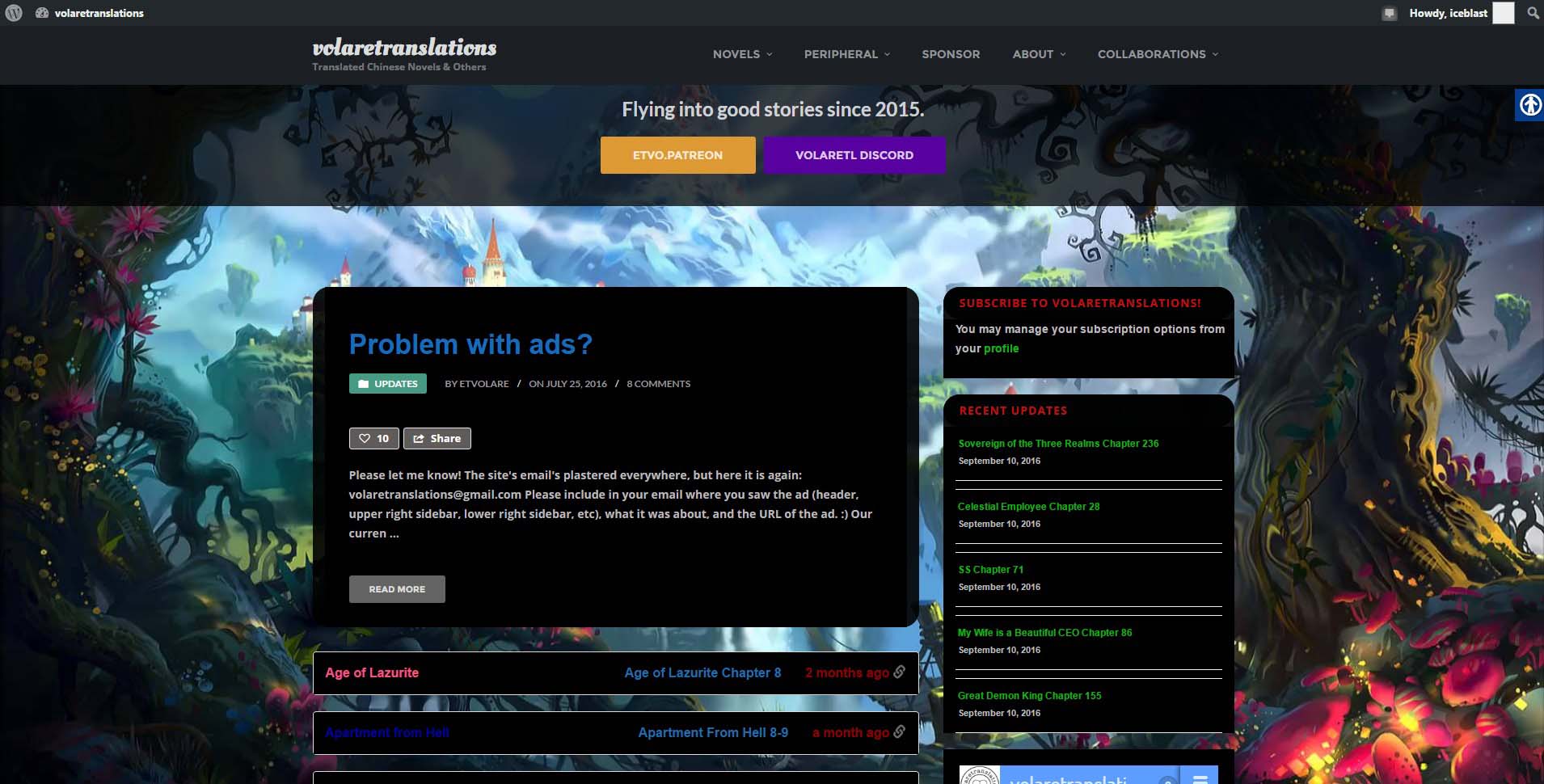Open the notifications speech bubble icon
Viewport: 1544px width, 784px height.
1390,13
